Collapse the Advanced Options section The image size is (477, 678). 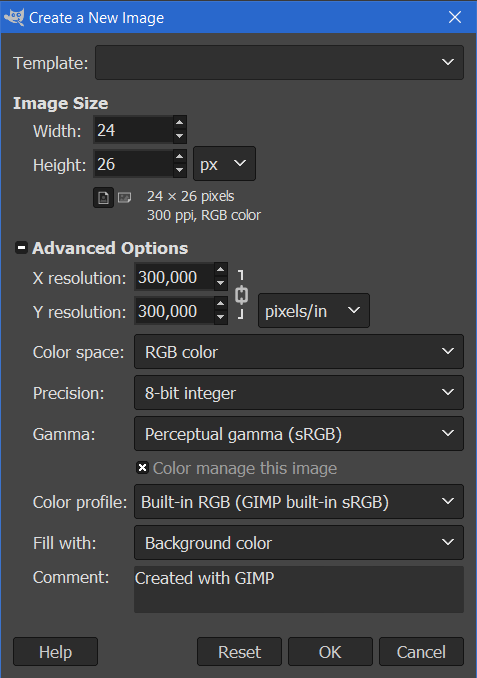click(x=21, y=248)
